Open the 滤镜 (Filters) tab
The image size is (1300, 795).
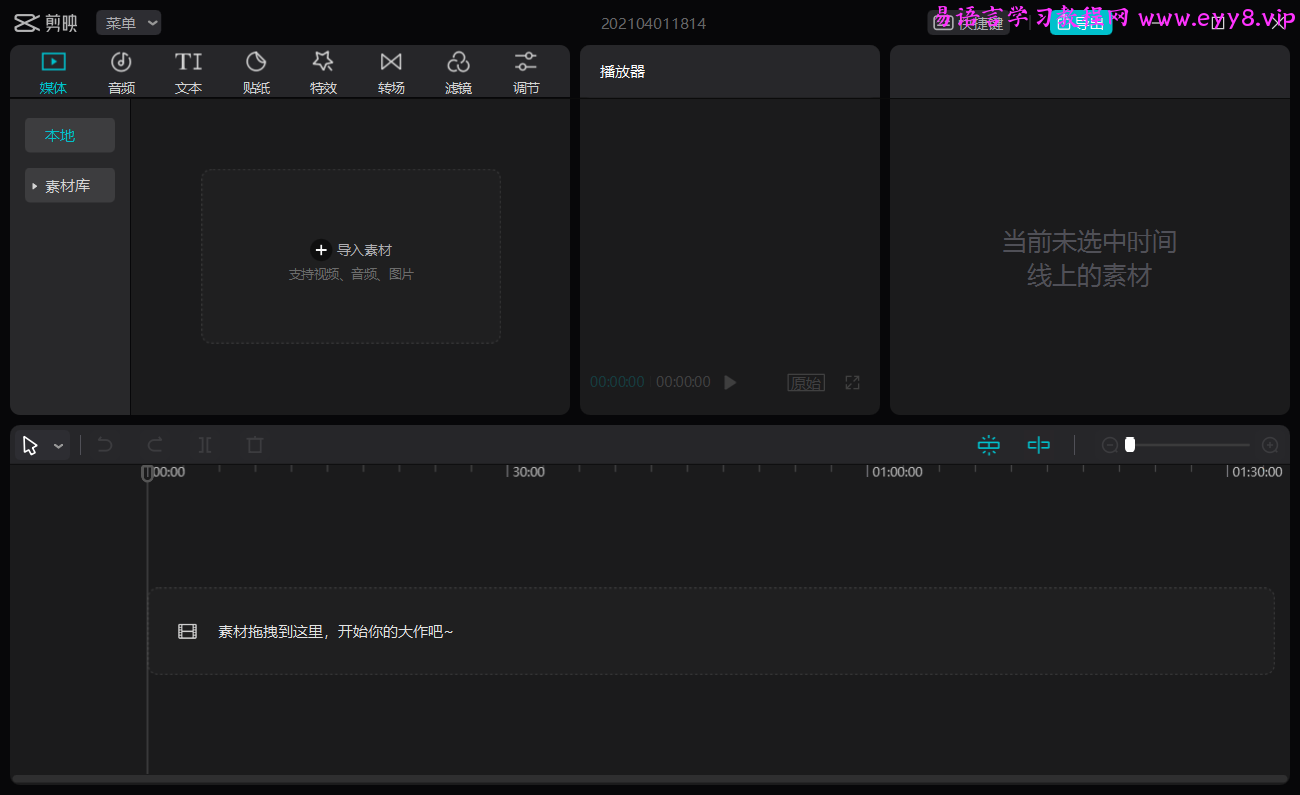point(458,73)
